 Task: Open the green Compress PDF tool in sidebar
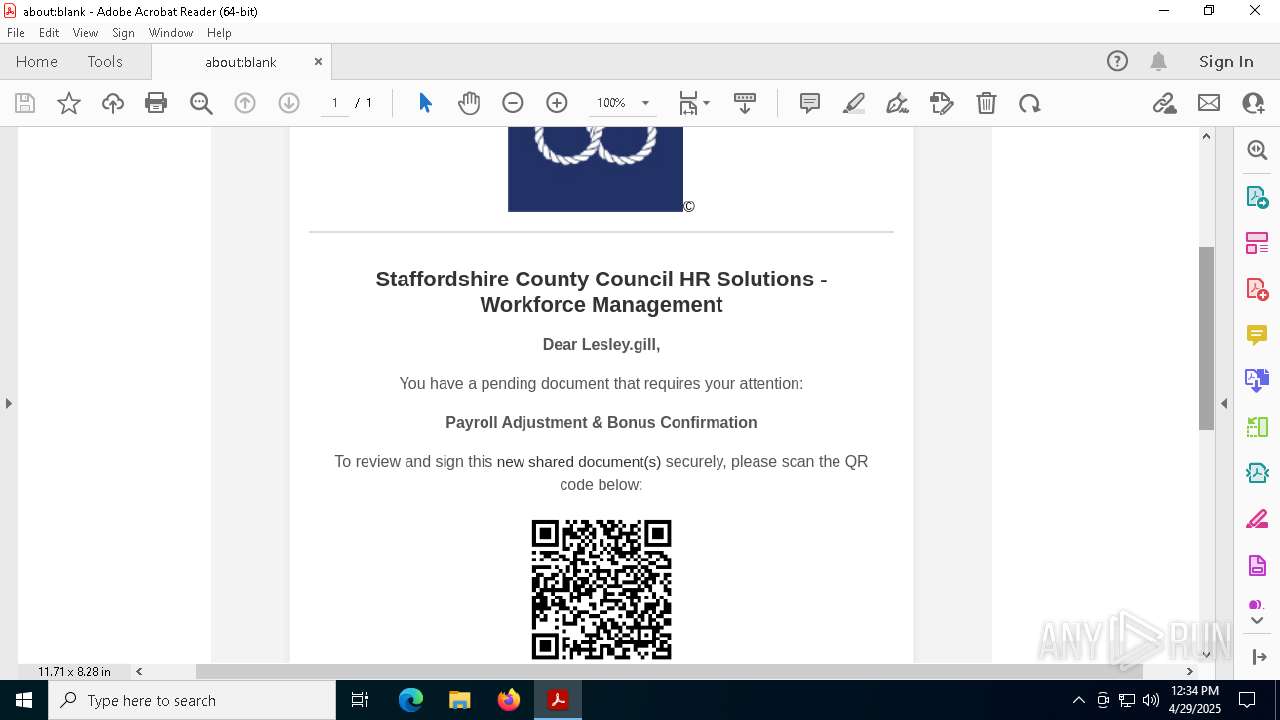click(x=1257, y=427)
